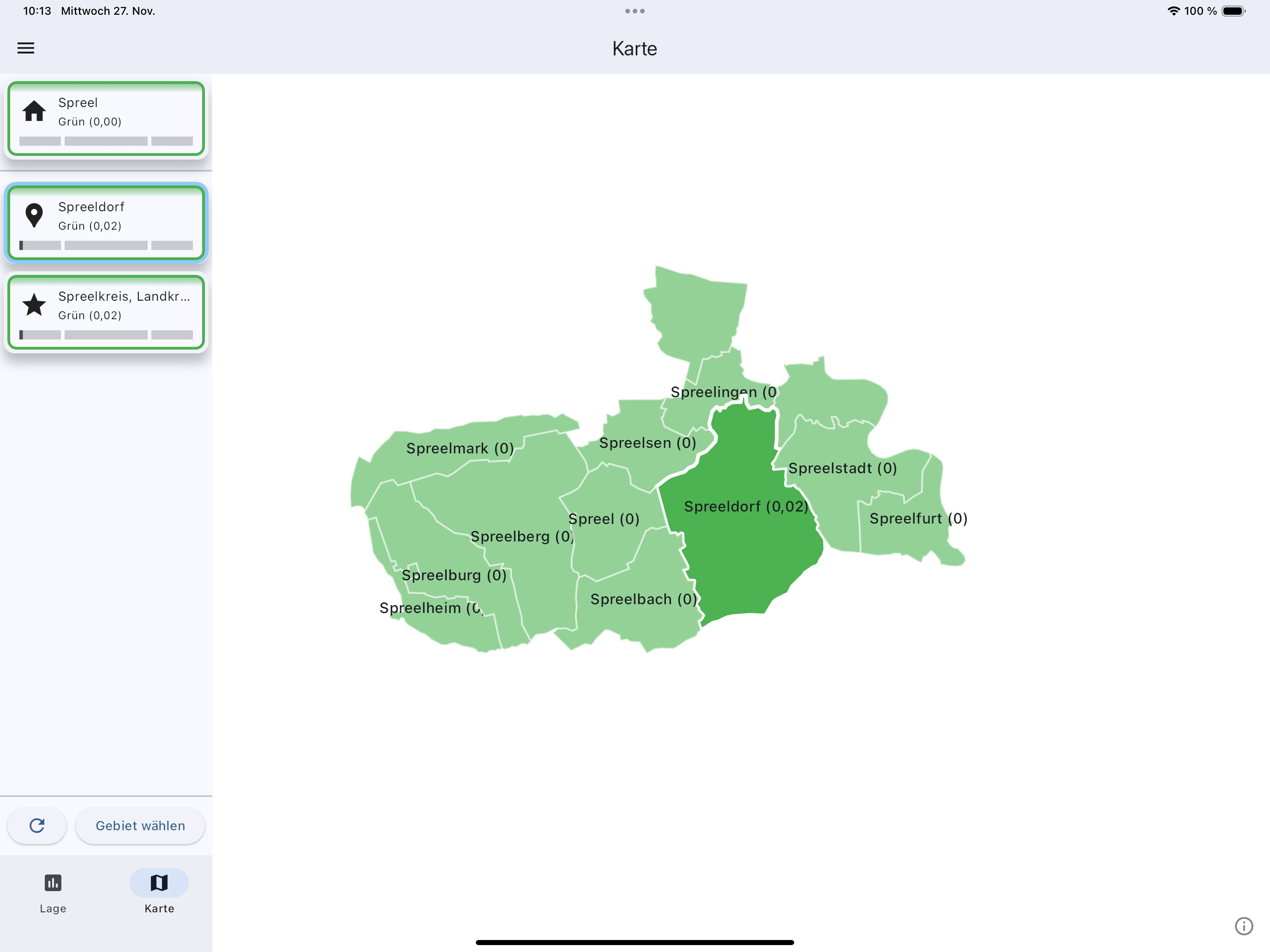This screenshot has width=1270, height=952.
Task: Click the Karte page title
Action: coord(635,49)
